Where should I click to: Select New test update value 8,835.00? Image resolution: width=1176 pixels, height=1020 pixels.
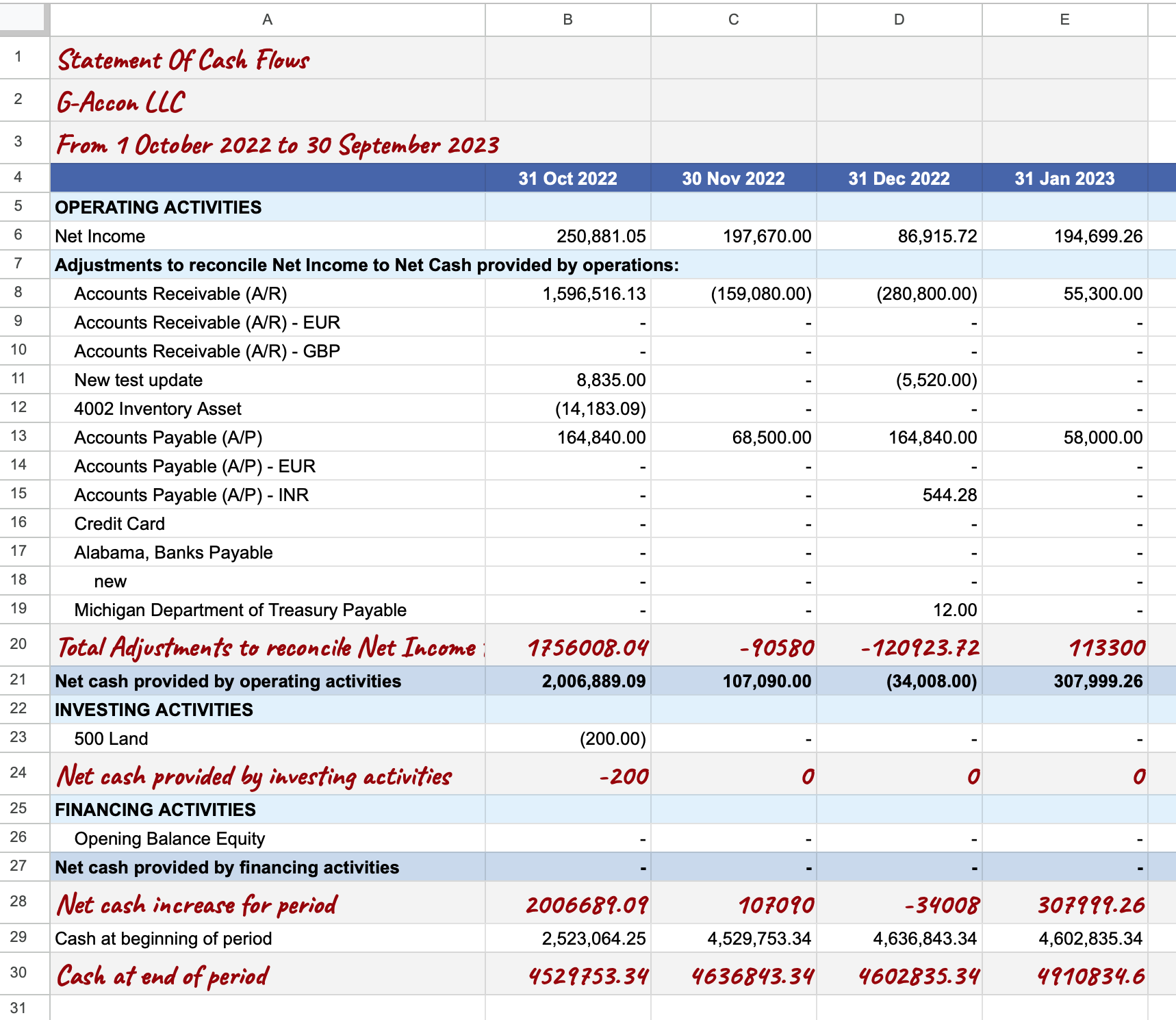(568, 379)
